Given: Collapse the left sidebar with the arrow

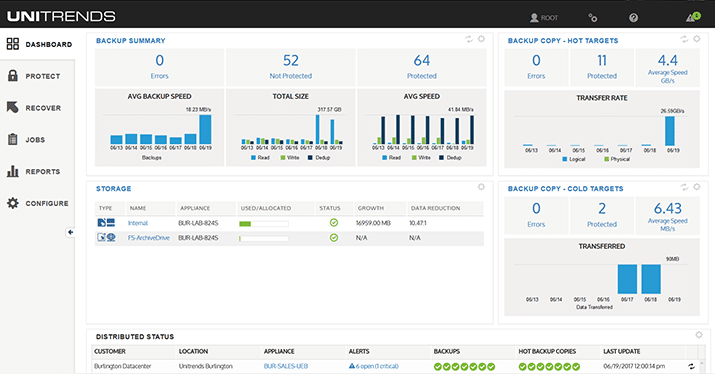Looking at the screenshot, I should (70, 232).
